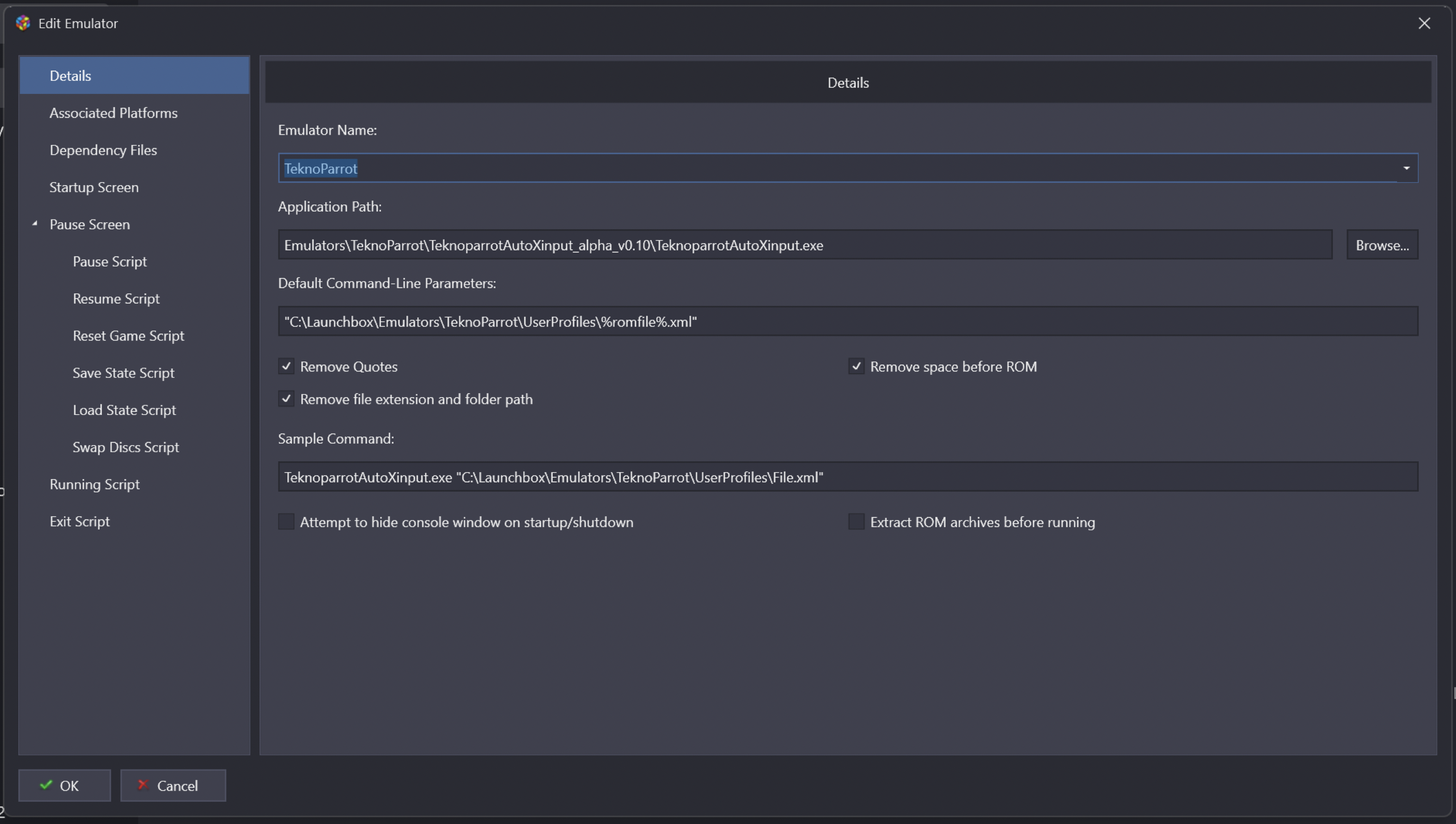Uncheck Remove space before ROM

[856, 366]
